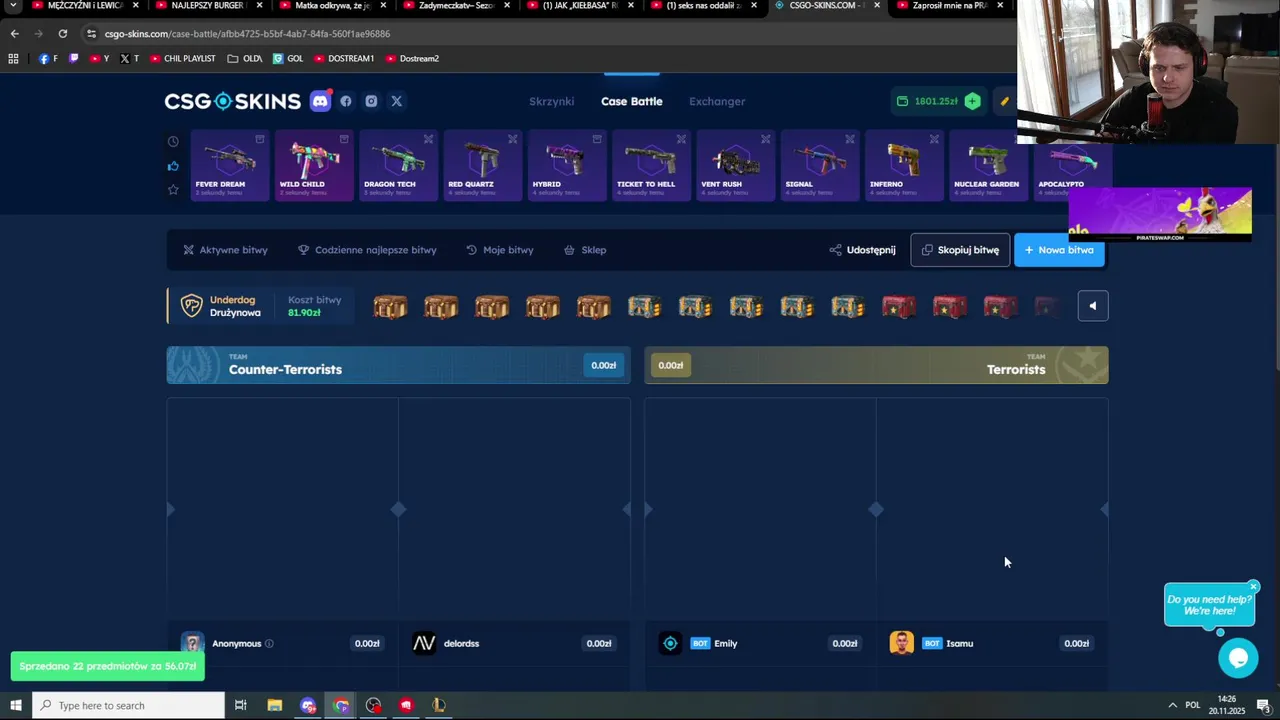Open the live chat bubble icon
Screen dimensions: 1280x720
1238,657
